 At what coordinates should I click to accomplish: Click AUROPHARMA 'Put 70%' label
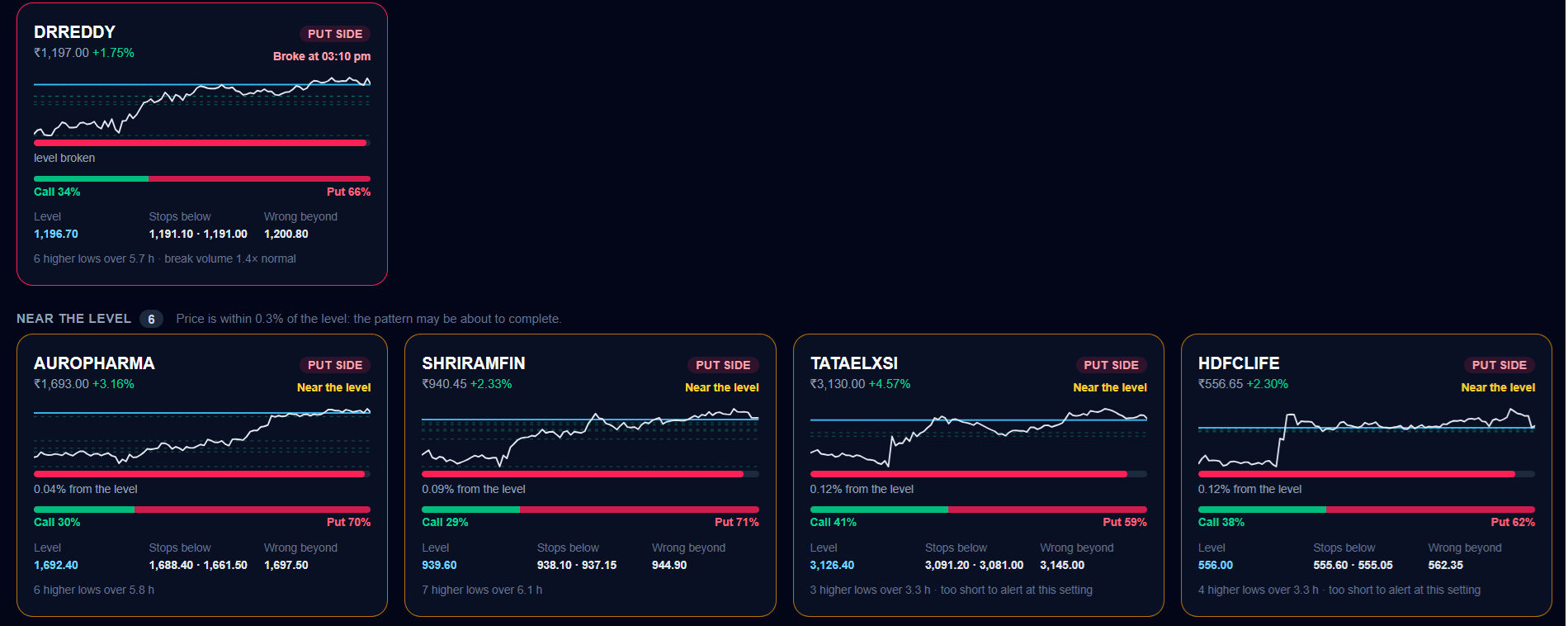[348, 522]
